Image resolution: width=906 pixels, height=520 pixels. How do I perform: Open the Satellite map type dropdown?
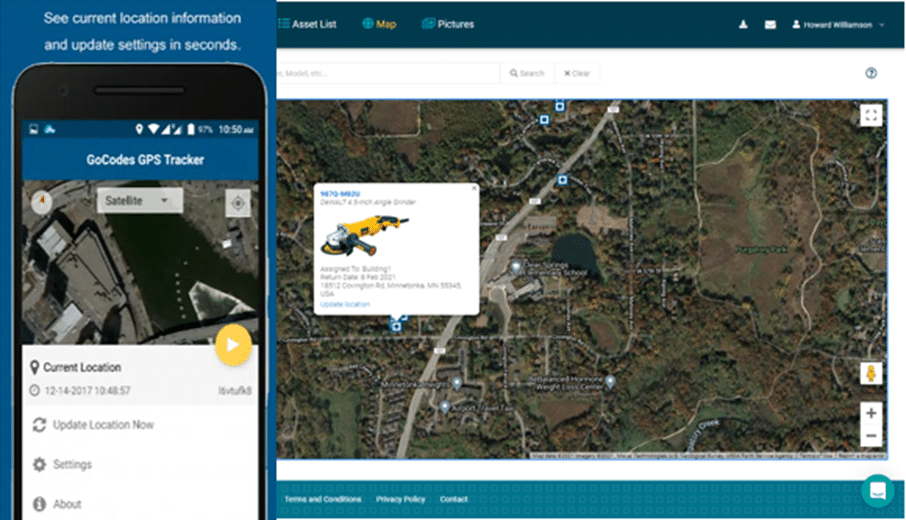pyautogui.click(x=139, y=201)
